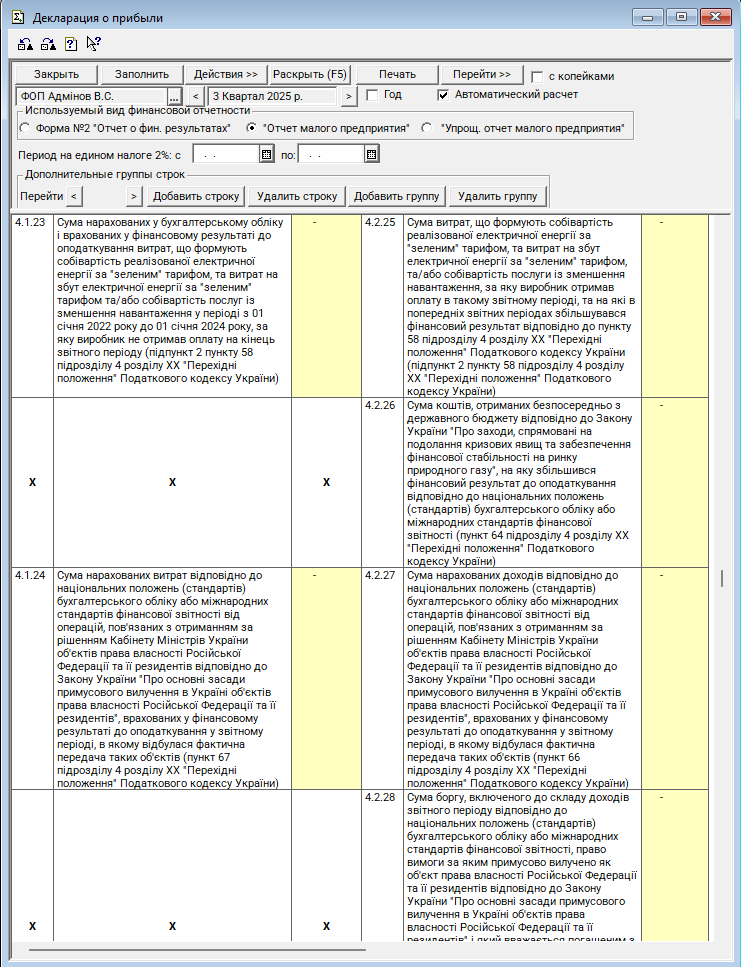Enable the 'с копейками' checkbox
741x967 pixels.
pos(538,76)
